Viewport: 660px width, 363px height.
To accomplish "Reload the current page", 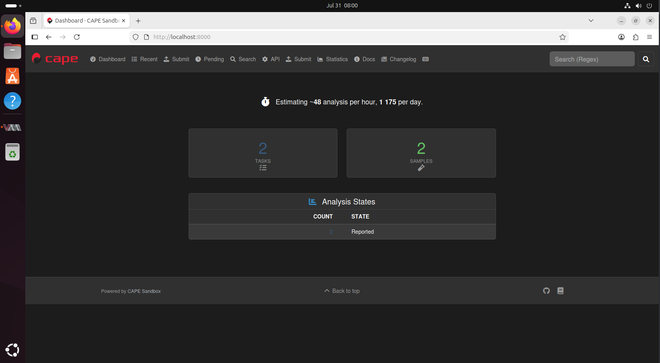I will 77,37.
